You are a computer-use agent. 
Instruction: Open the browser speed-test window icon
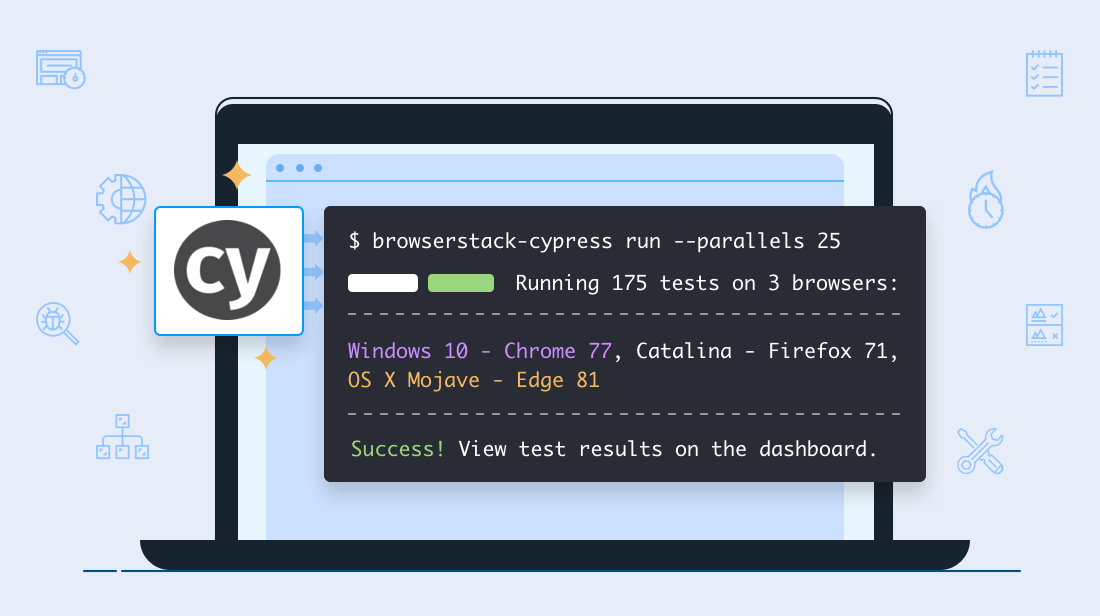60,70
